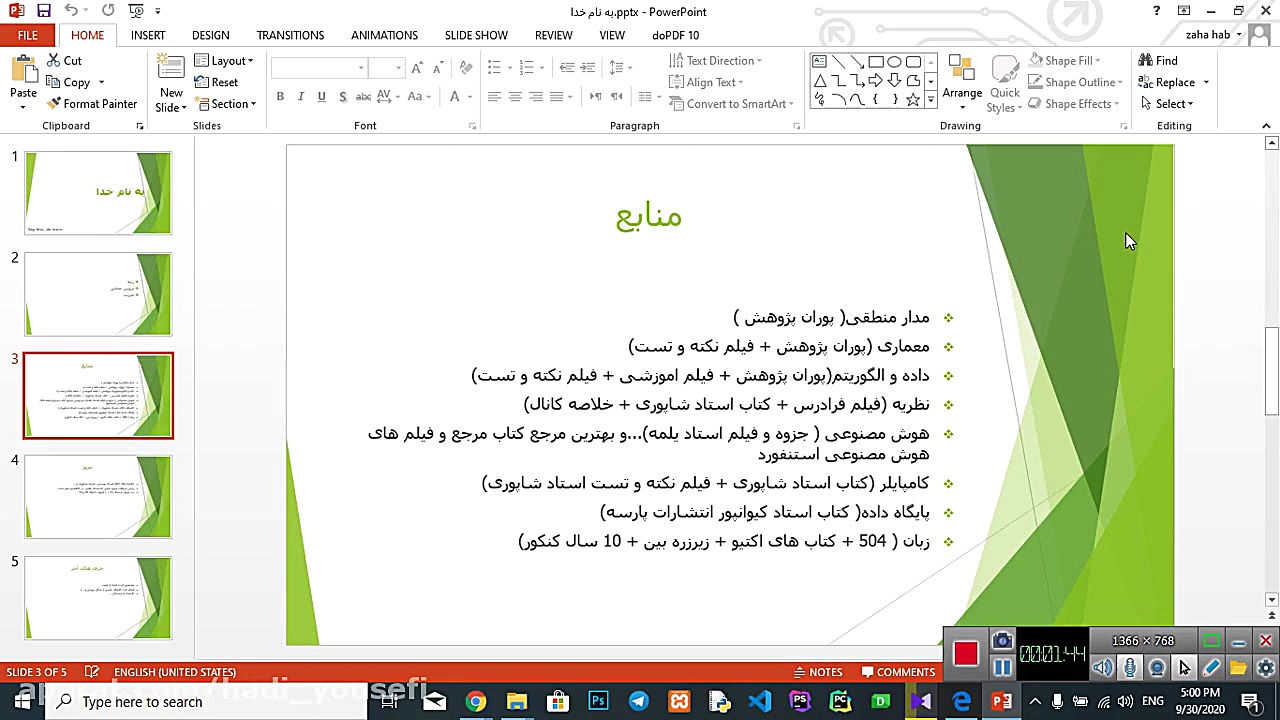Open the Layout dropdown
This screenshot has height=720, width=1280.
pos(224,60)
